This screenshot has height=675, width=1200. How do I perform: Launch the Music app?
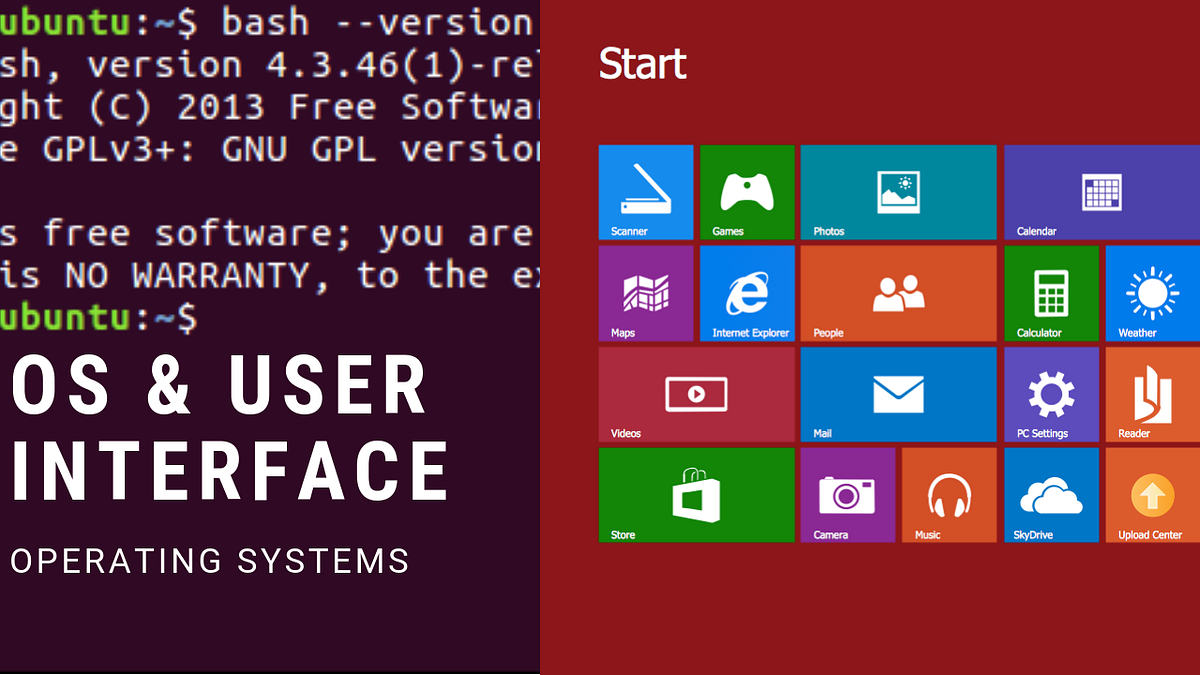tap(949, 495)
